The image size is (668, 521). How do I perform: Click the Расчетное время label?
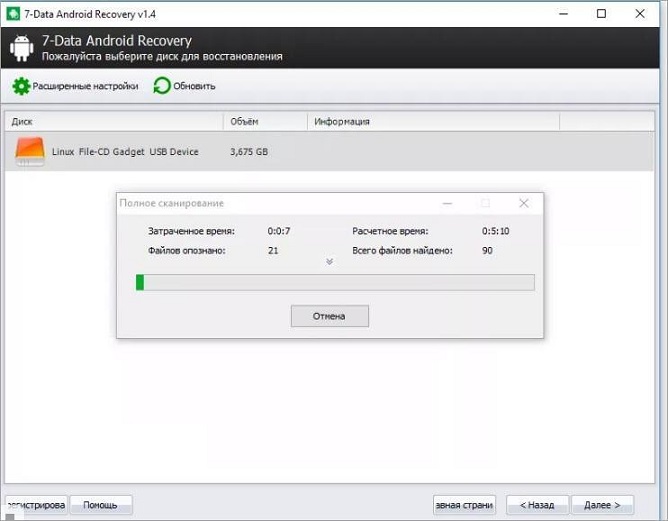point(390,231)
